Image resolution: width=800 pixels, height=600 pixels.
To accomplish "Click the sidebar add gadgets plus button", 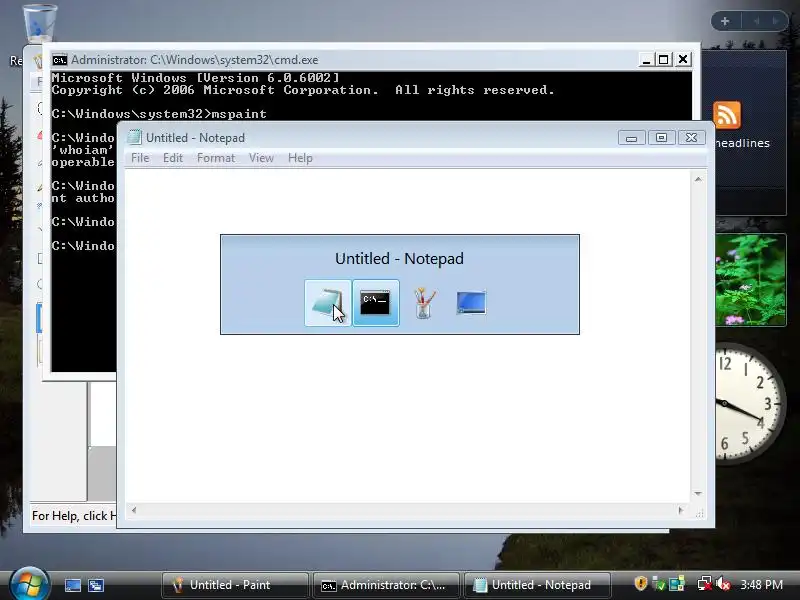I will click(x=725, y=21).
